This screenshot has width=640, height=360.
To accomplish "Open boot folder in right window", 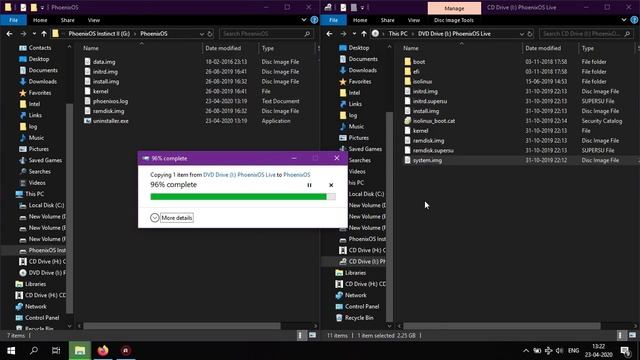I will click(419, 62).
